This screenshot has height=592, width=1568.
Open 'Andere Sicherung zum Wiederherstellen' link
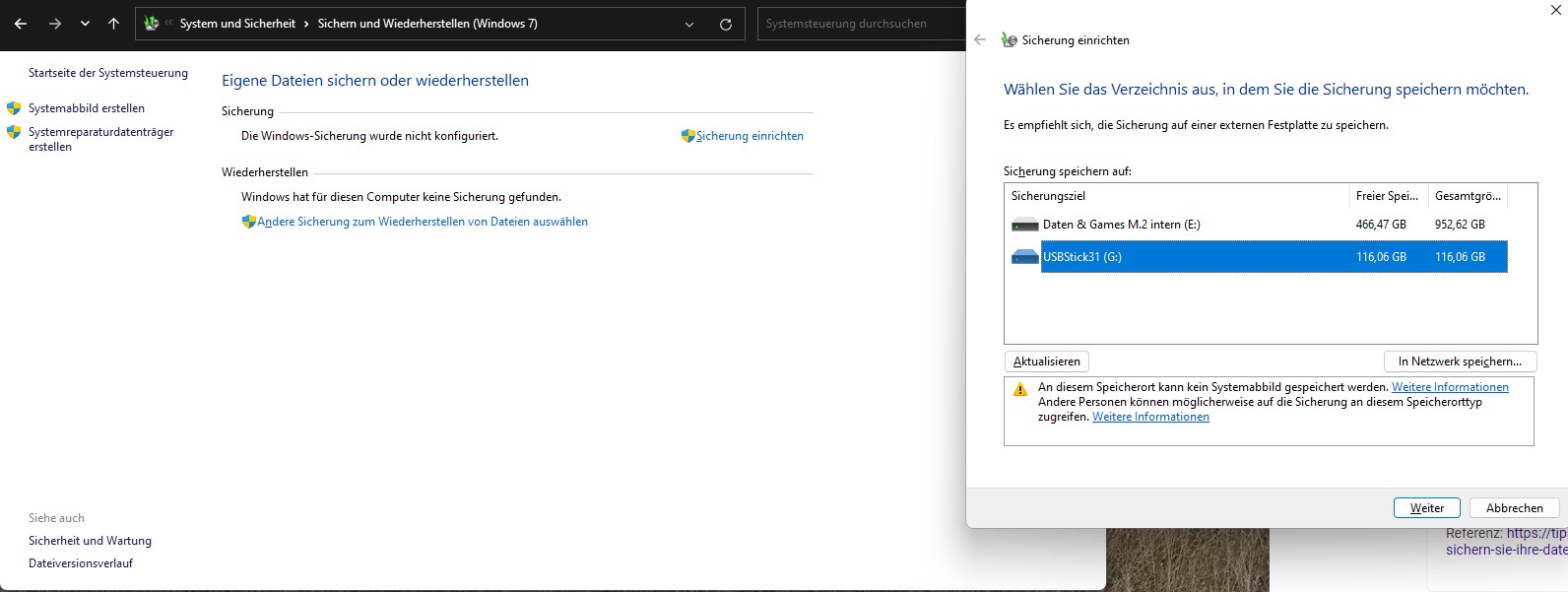[423, 222]
